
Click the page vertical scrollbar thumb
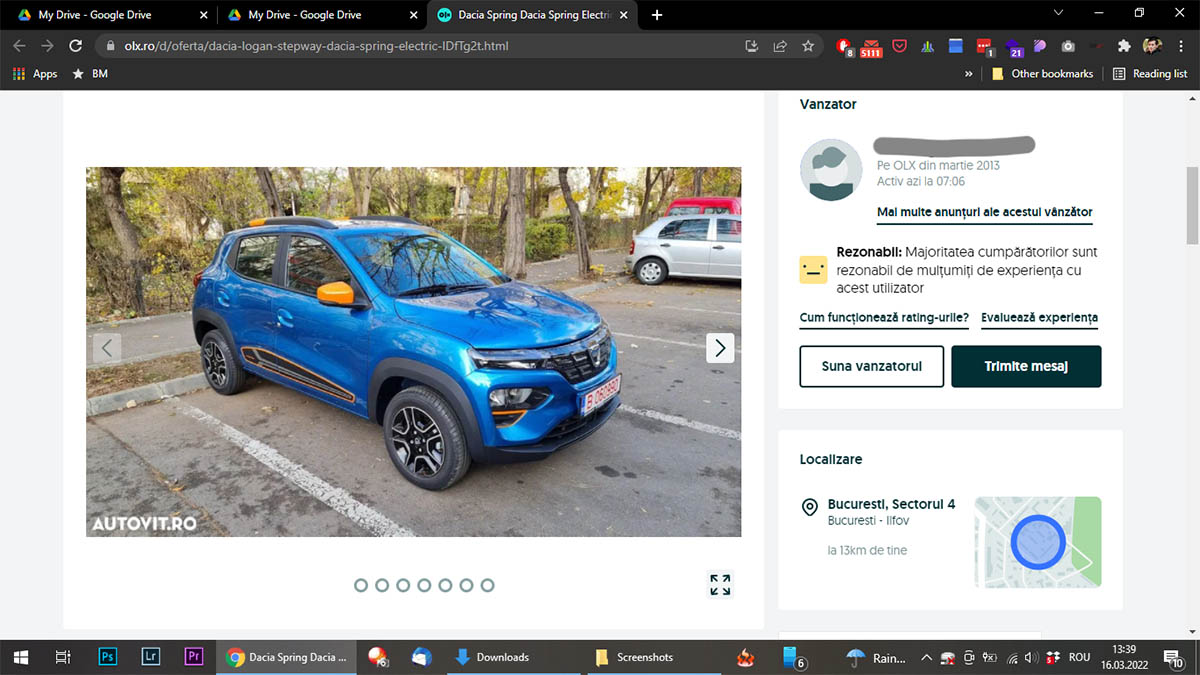1192,205
